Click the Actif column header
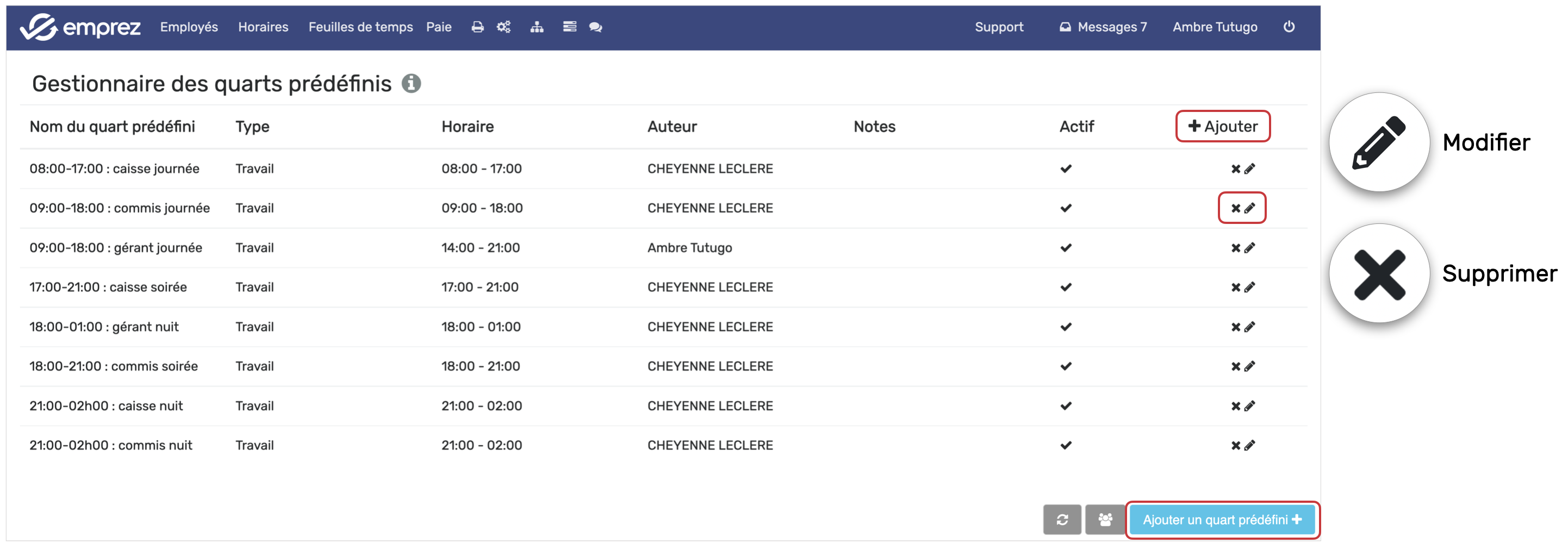Image resolution: width=1568 pixels, height=549 pixels. 1076,127
